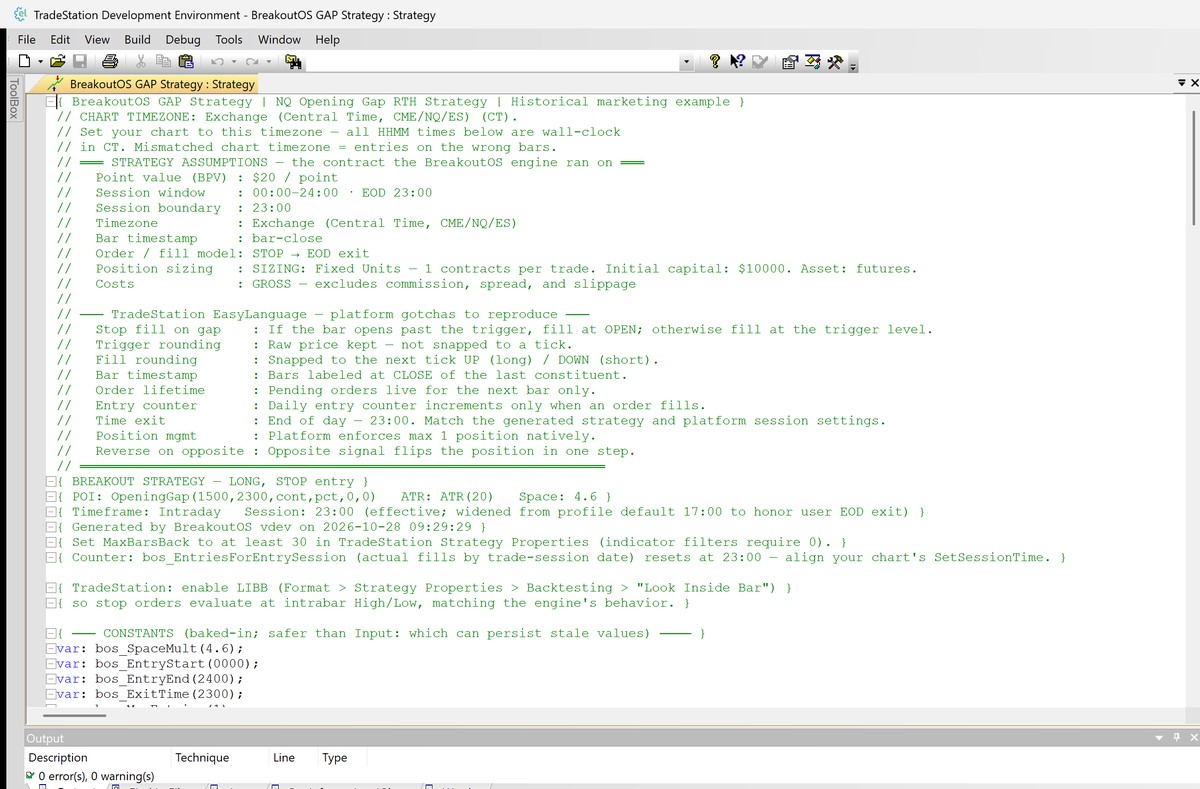Collapse the var bos_ExitTime line
The image size is (1200, 789).
pyautogui.click(x=51, y=694)
